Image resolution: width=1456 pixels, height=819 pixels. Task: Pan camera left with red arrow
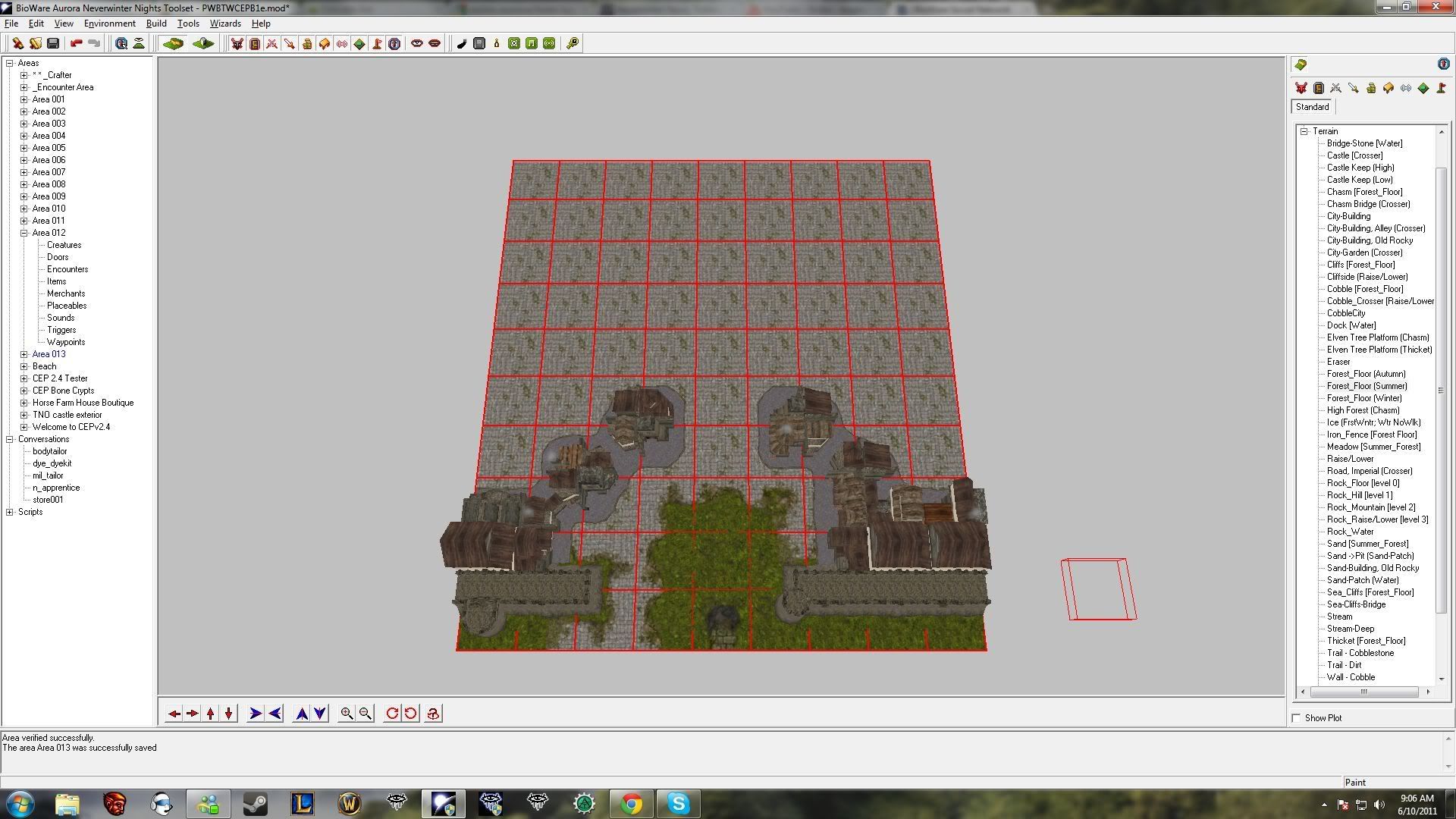(174, 714)
